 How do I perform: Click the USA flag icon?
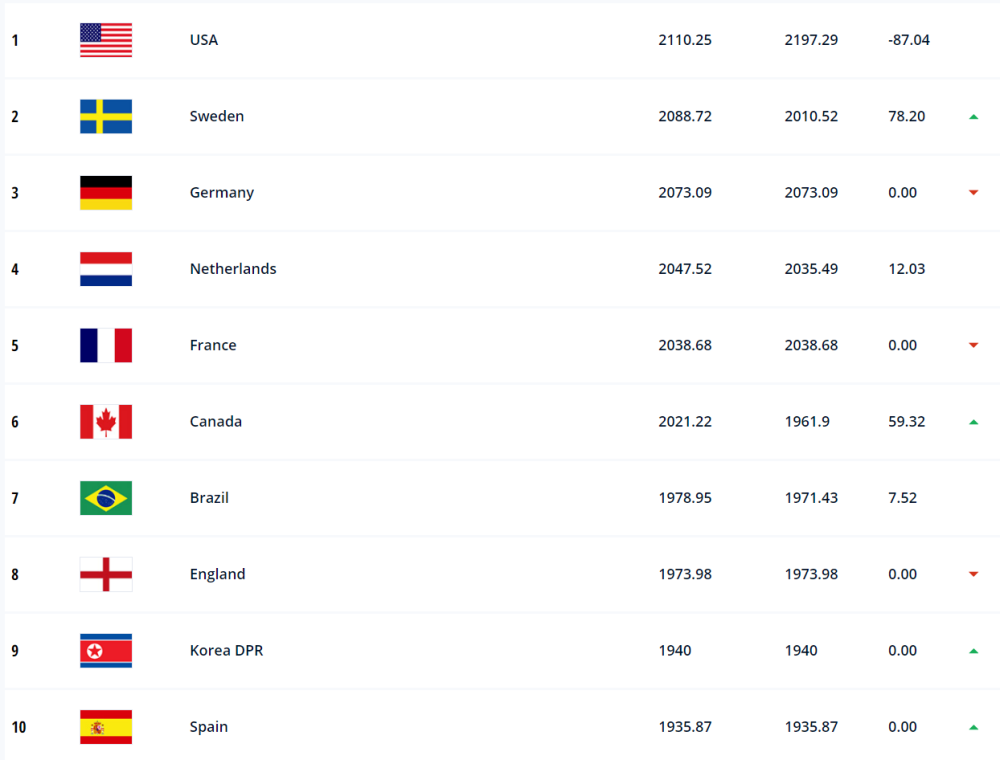pos(106,40)
